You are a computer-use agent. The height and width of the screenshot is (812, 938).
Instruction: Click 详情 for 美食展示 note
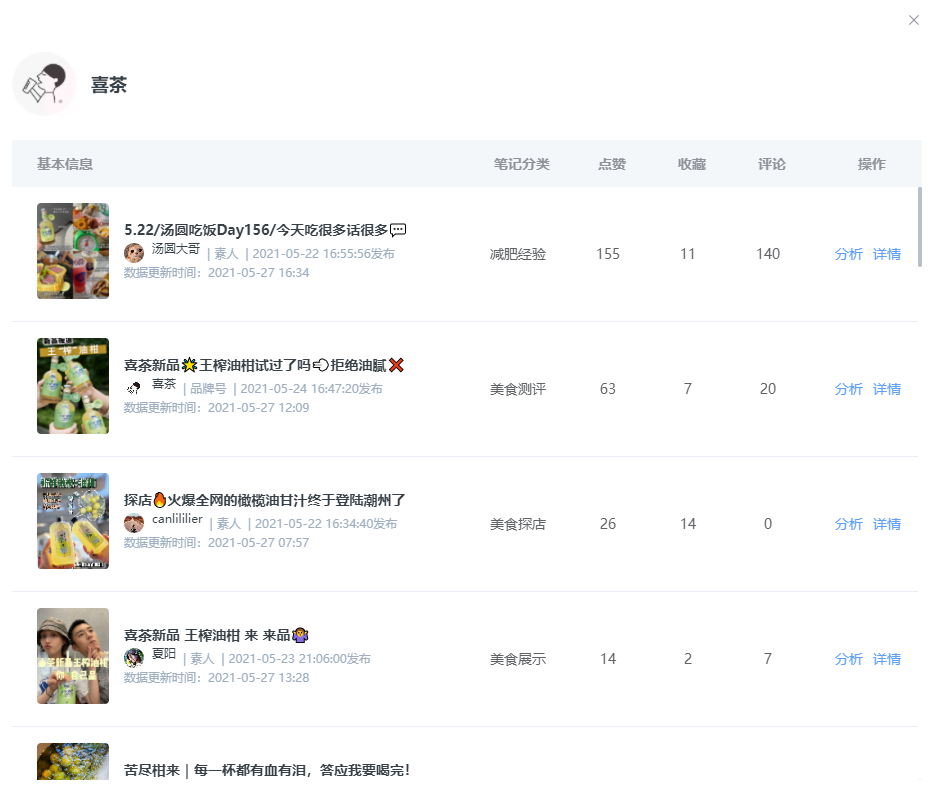[x=887, y=659]
